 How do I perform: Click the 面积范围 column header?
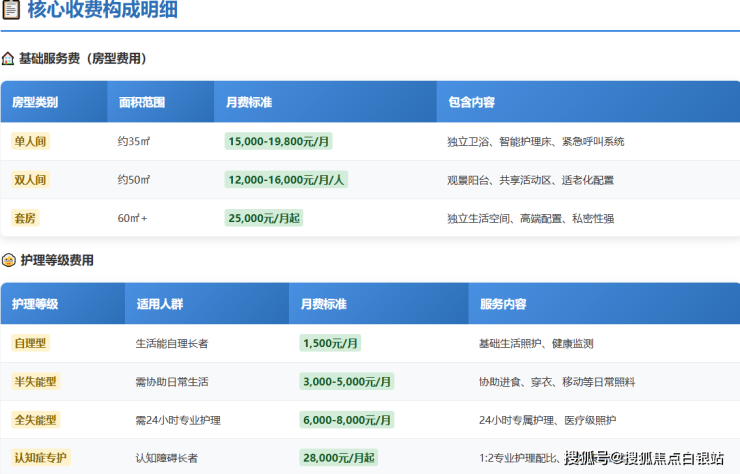click(x=141, y=102)
